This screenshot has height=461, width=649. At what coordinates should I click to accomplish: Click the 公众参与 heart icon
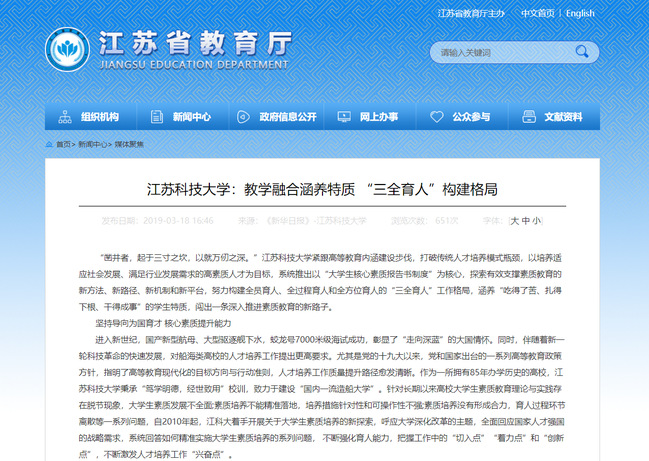tap(437, 117)
